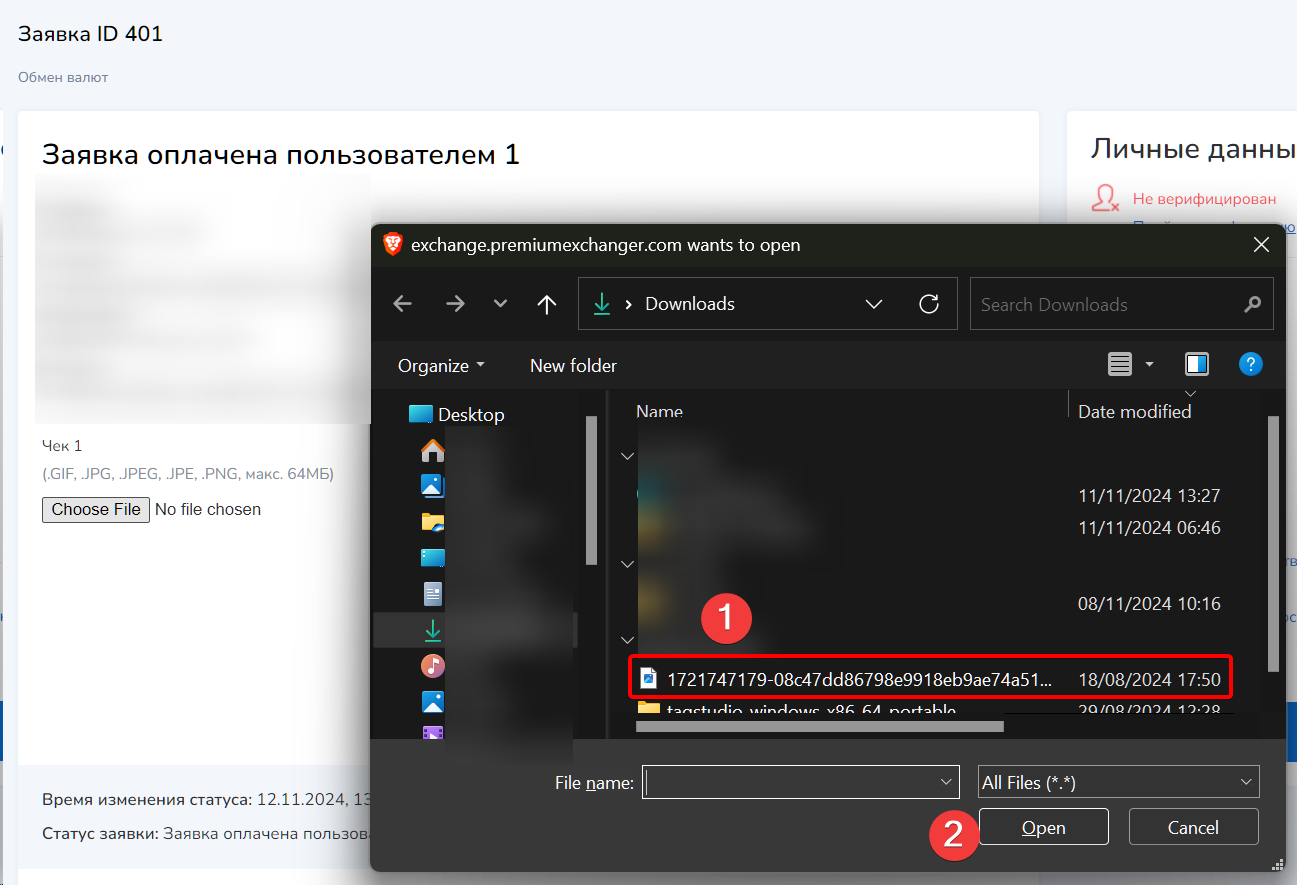Select the 1721747179 image file

click(858, 680)
